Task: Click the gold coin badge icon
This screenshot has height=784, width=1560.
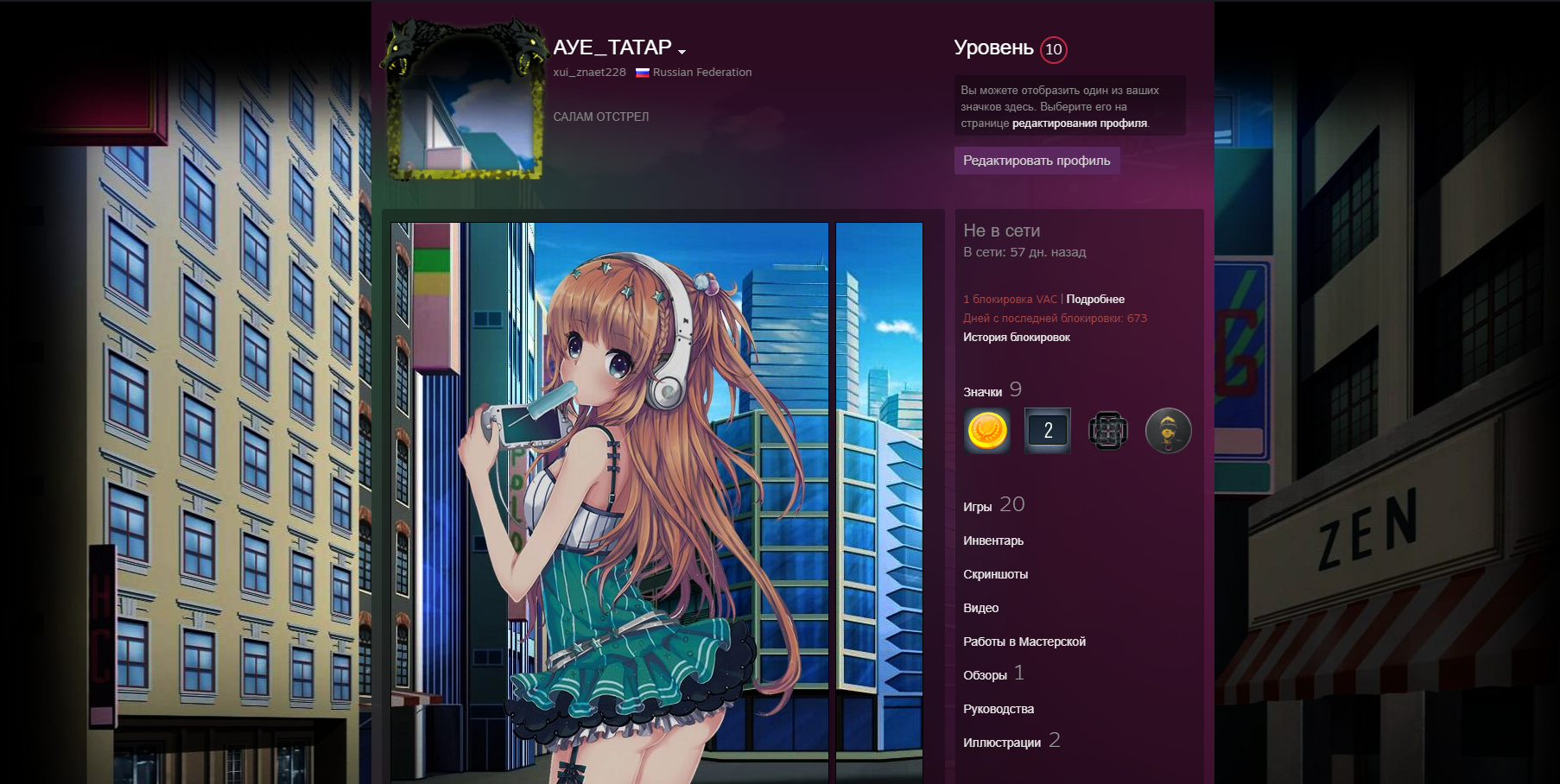Action: [x=987, y=430]
